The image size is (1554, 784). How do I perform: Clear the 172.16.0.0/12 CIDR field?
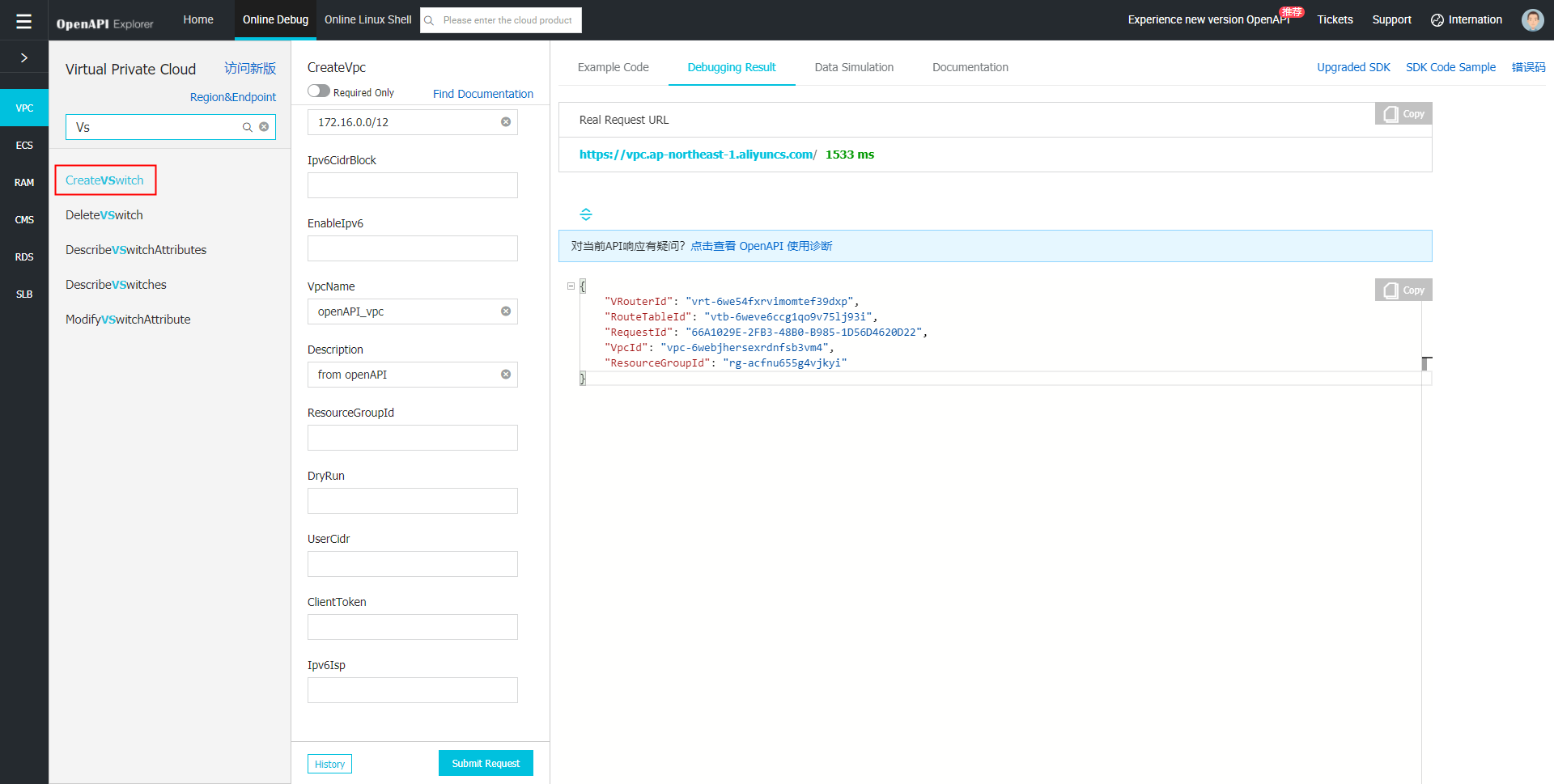coord(506,122)
